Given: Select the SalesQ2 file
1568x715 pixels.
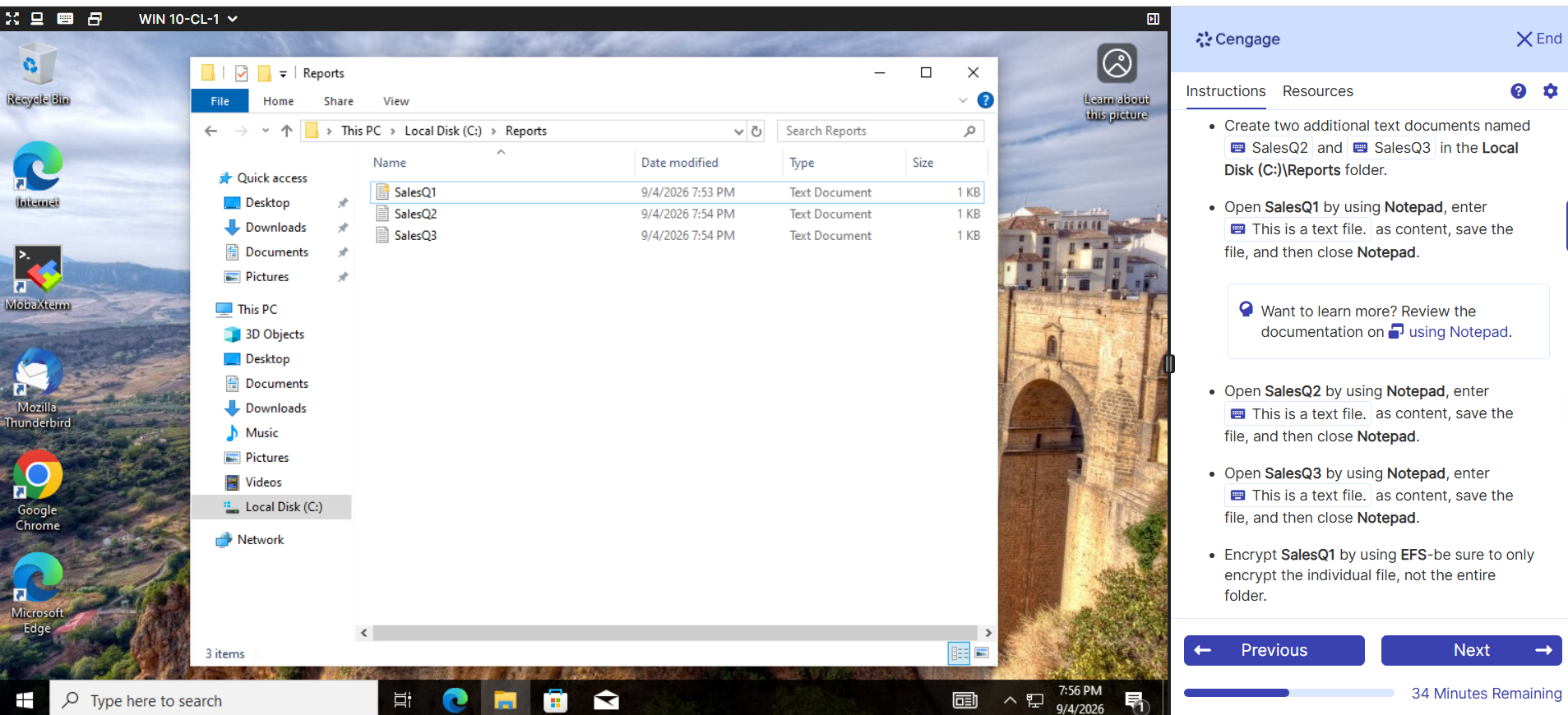Looking at the screenshot, I should coord(677,214).
